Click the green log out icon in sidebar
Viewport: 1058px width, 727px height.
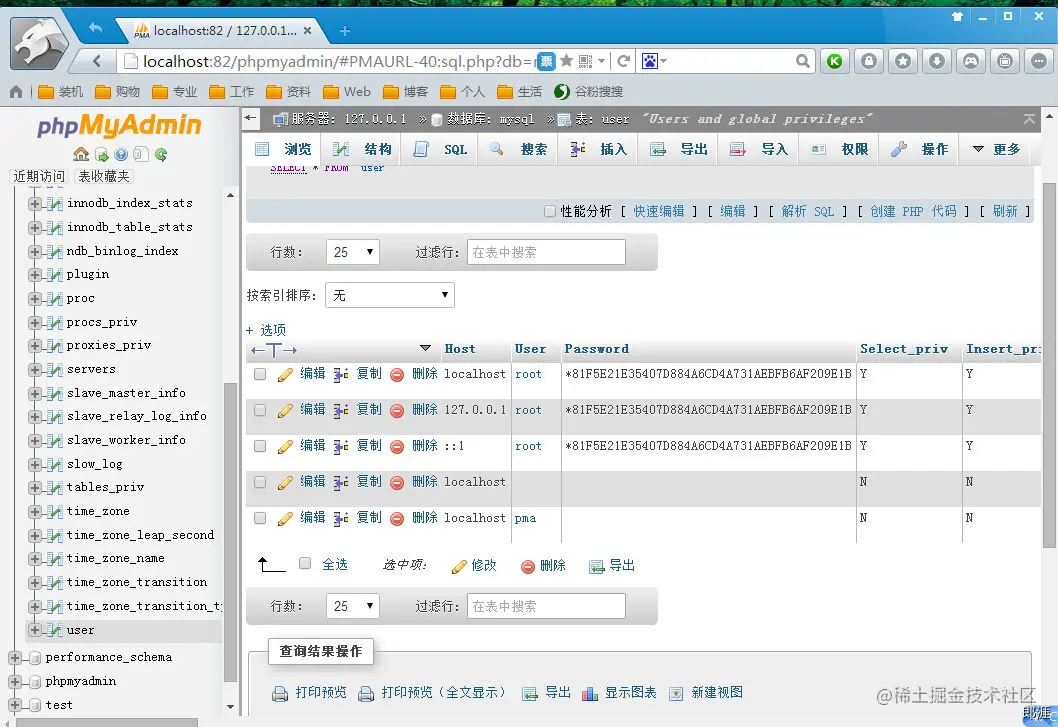(x=101, y=155)
